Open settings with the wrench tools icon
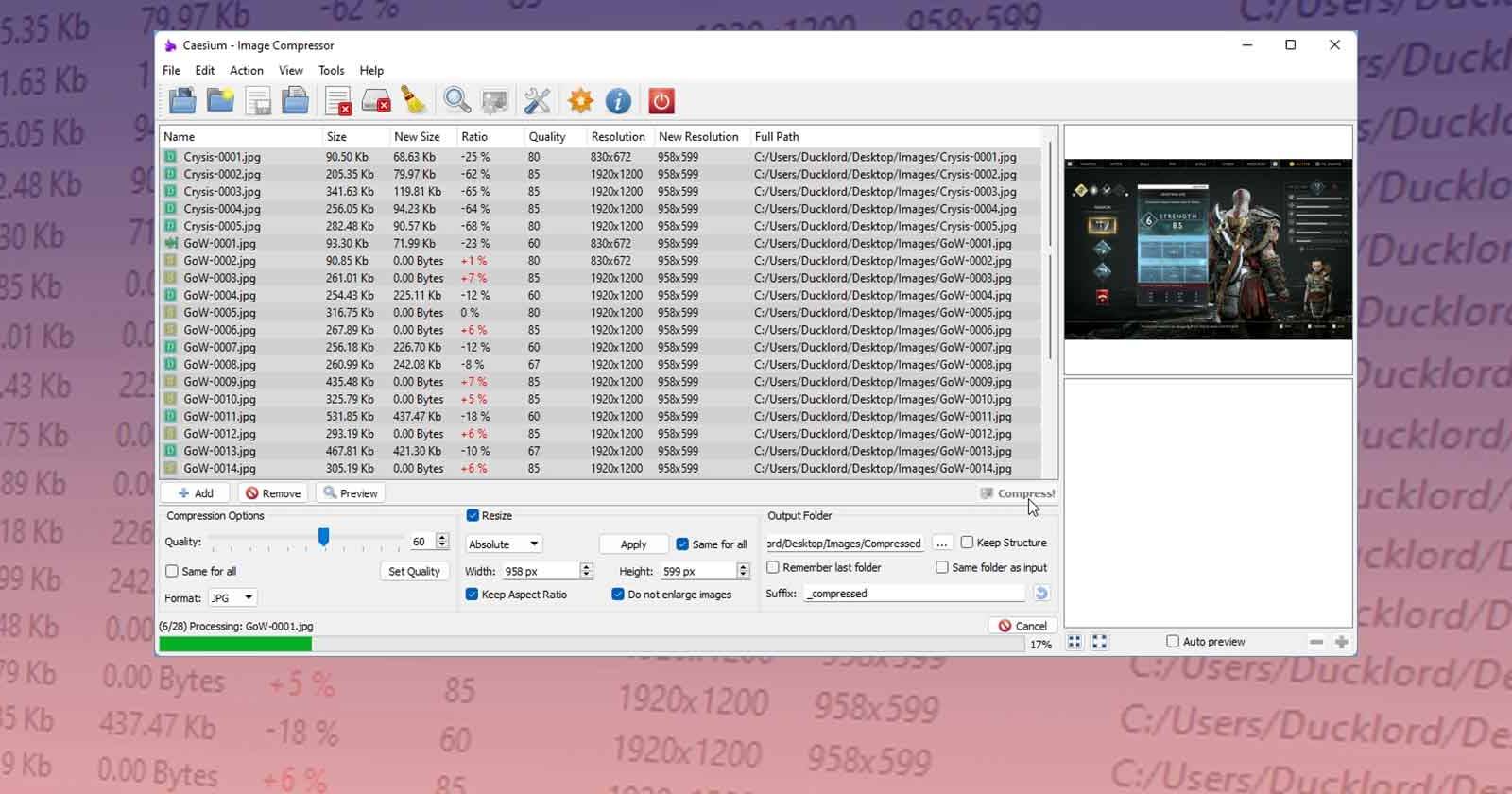1512x794 pixels. 537,100
